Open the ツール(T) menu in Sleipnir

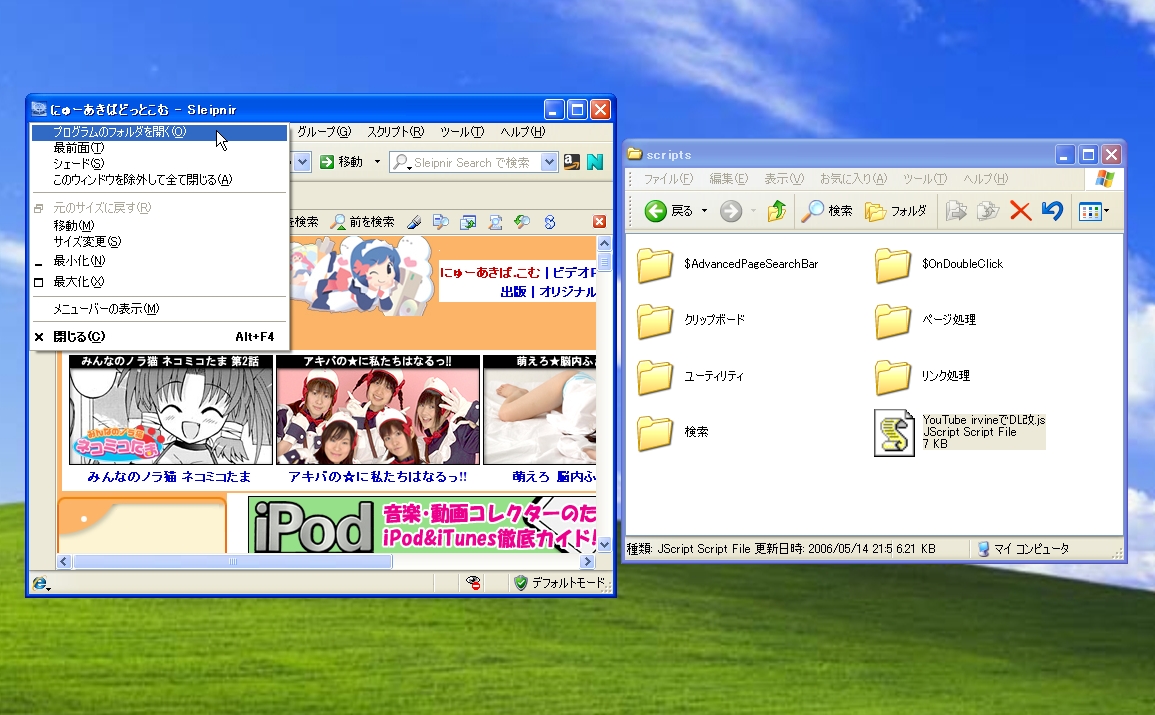point(462,132)
